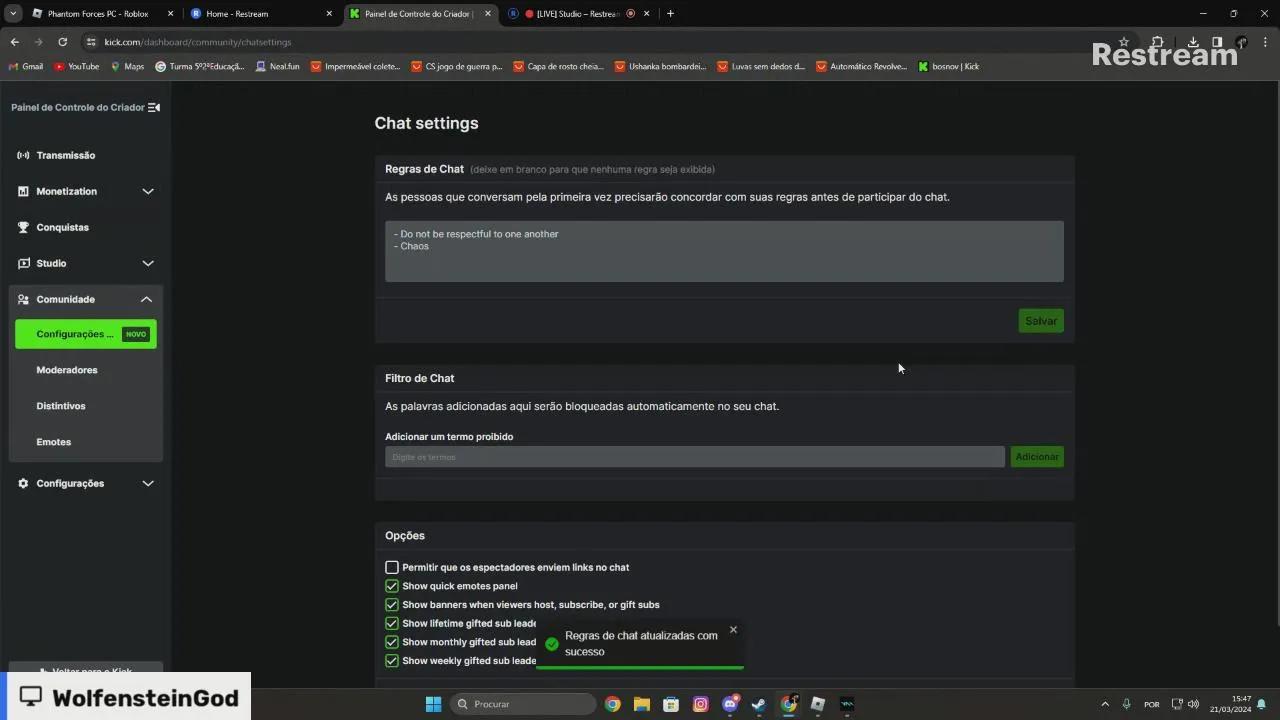Image resolution: width=1280 pixels, height=720 pixels.
Task: Open Discord from the taskbar
Action: [x=730, y=704]
